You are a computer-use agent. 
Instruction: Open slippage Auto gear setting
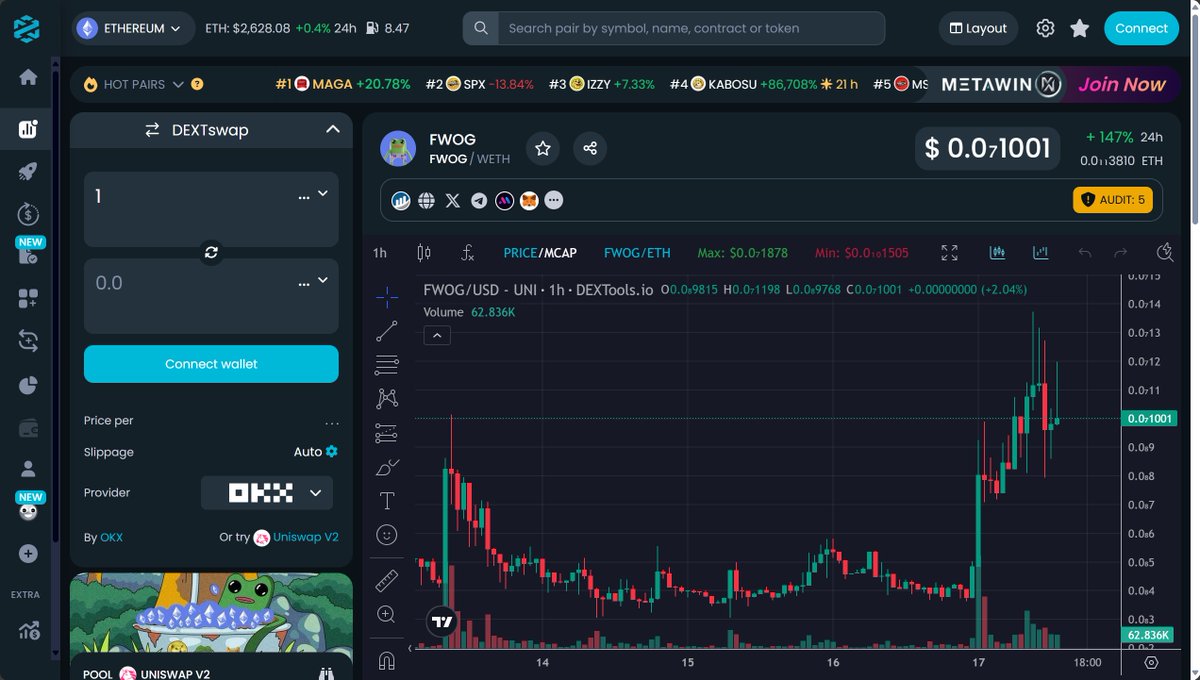332,452
